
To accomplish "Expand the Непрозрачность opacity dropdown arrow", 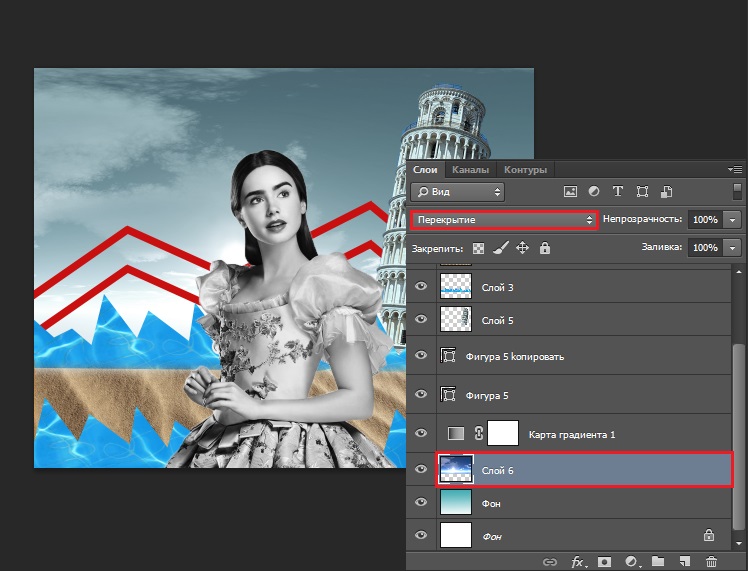I will click(734, 219).
